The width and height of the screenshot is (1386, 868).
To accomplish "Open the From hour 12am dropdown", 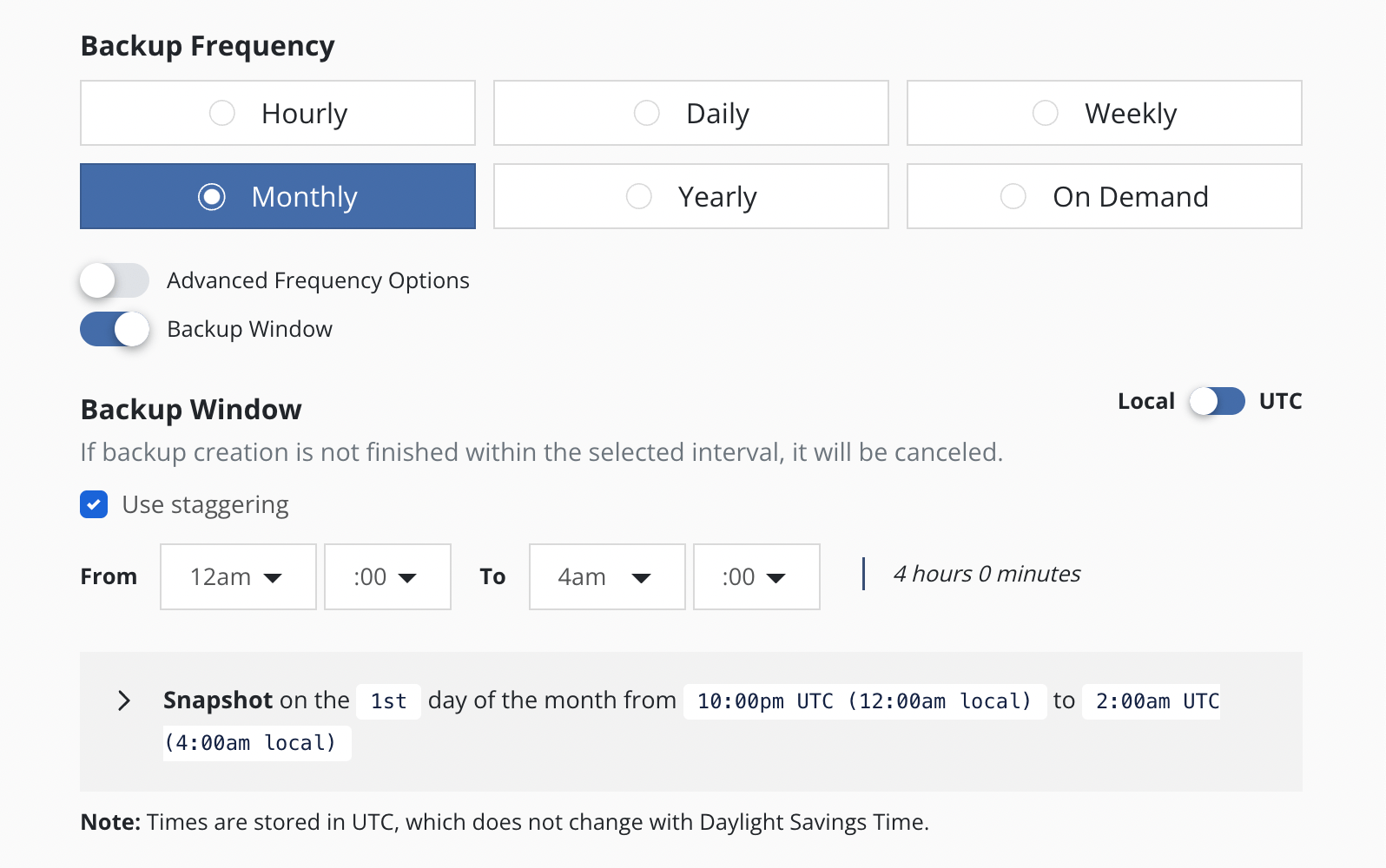I will [238, 576].
